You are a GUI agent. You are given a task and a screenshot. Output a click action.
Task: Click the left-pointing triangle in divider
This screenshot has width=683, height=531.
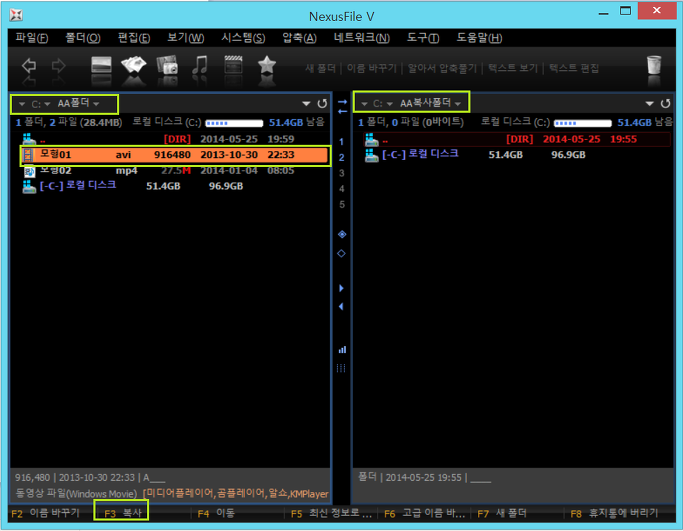click(x=341, y=307)
